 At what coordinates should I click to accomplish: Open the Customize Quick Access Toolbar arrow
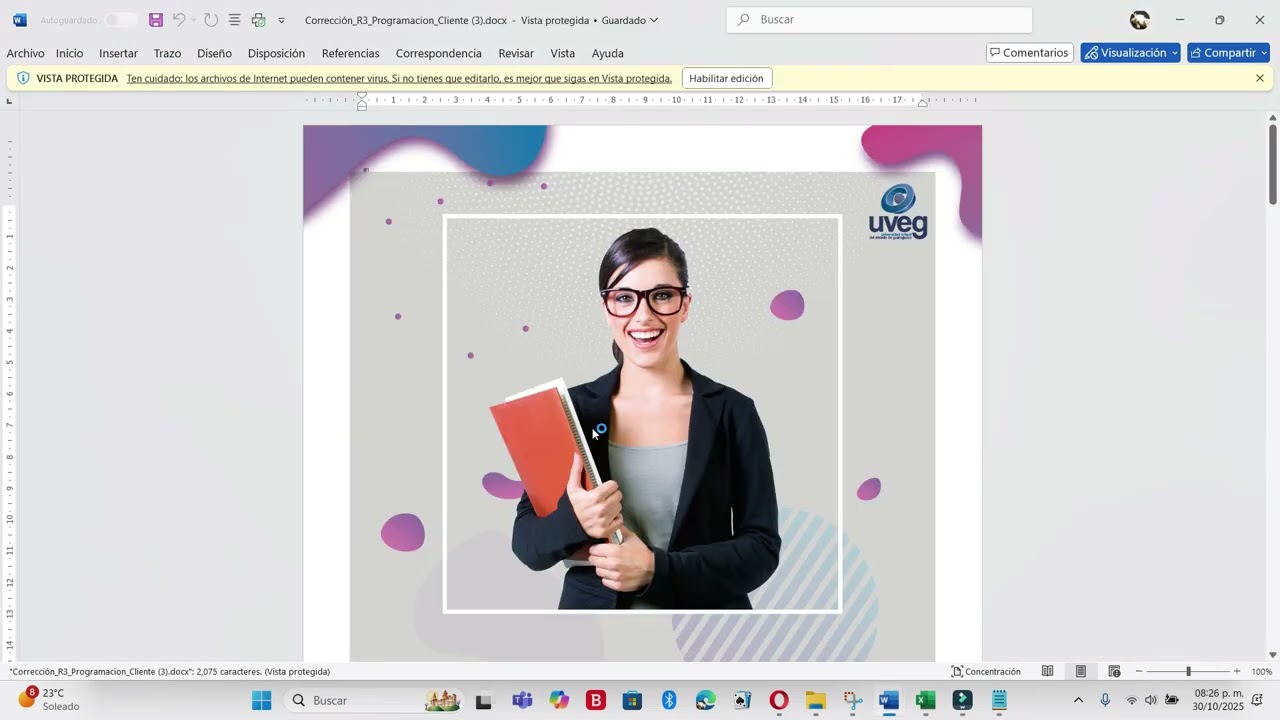pyautogui.click(x=281, y=20)
